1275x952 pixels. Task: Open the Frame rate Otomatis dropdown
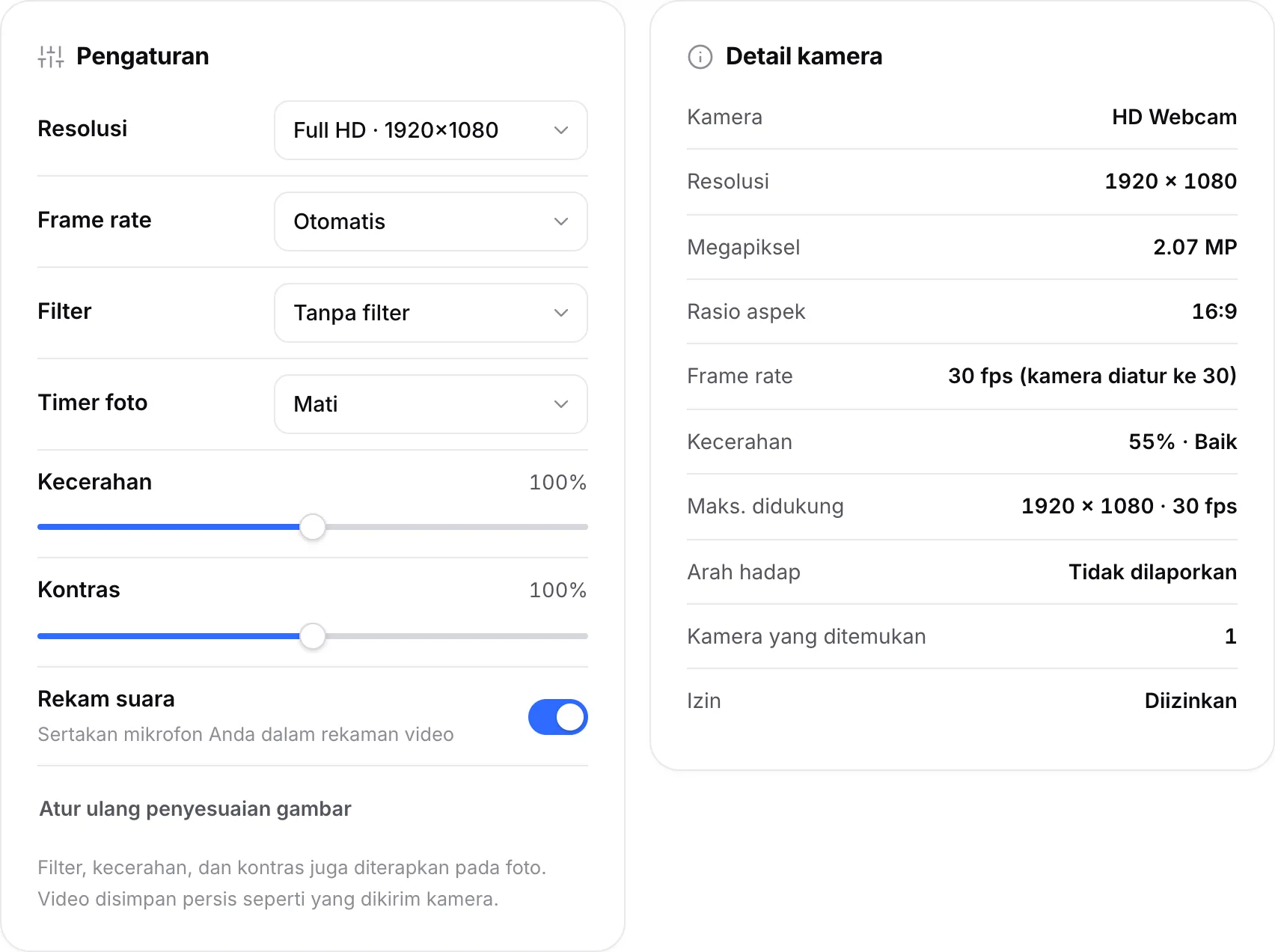[431, 222]
